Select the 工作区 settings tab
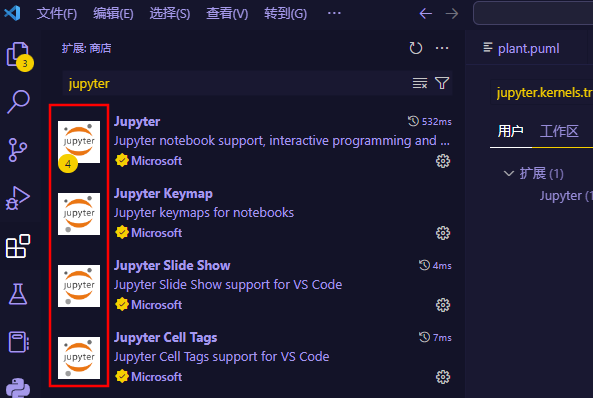The width and height of the screenshot is (593, 398). (x=559, y=131)
